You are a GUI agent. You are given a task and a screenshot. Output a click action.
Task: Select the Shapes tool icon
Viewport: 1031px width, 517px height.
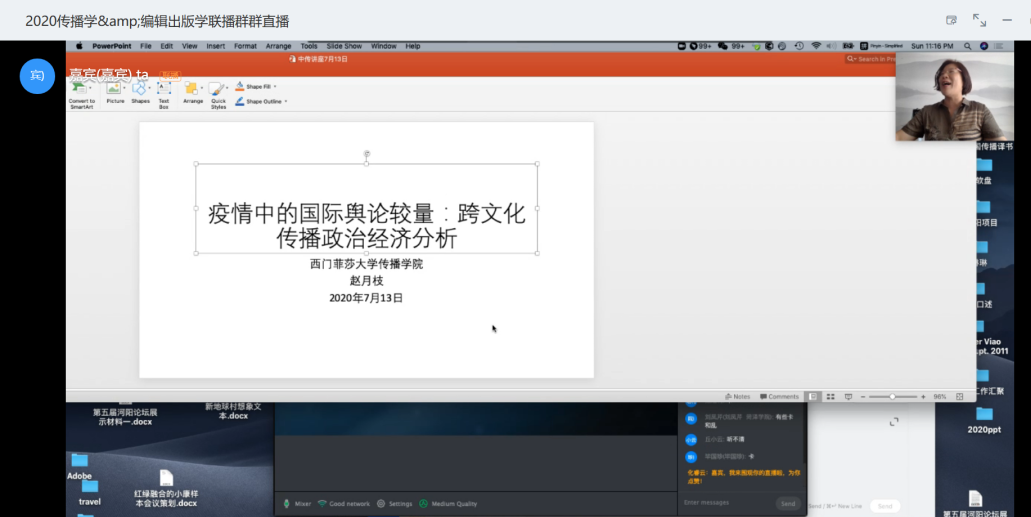pos(140,89)
